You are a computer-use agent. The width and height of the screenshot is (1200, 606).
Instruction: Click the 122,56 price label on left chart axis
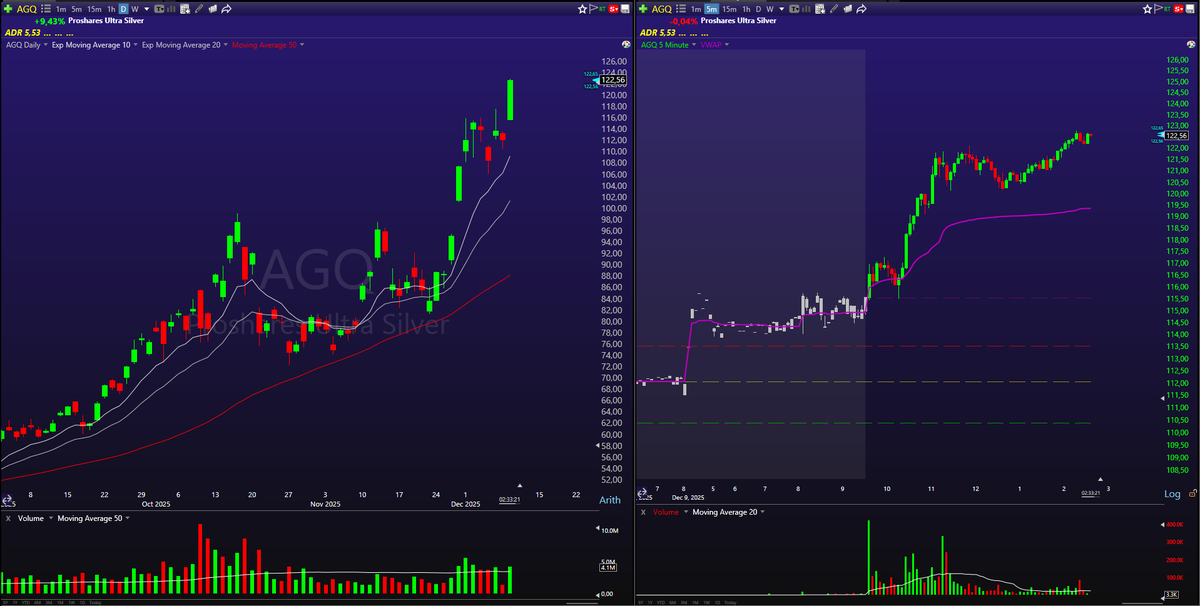coord(614,80)
